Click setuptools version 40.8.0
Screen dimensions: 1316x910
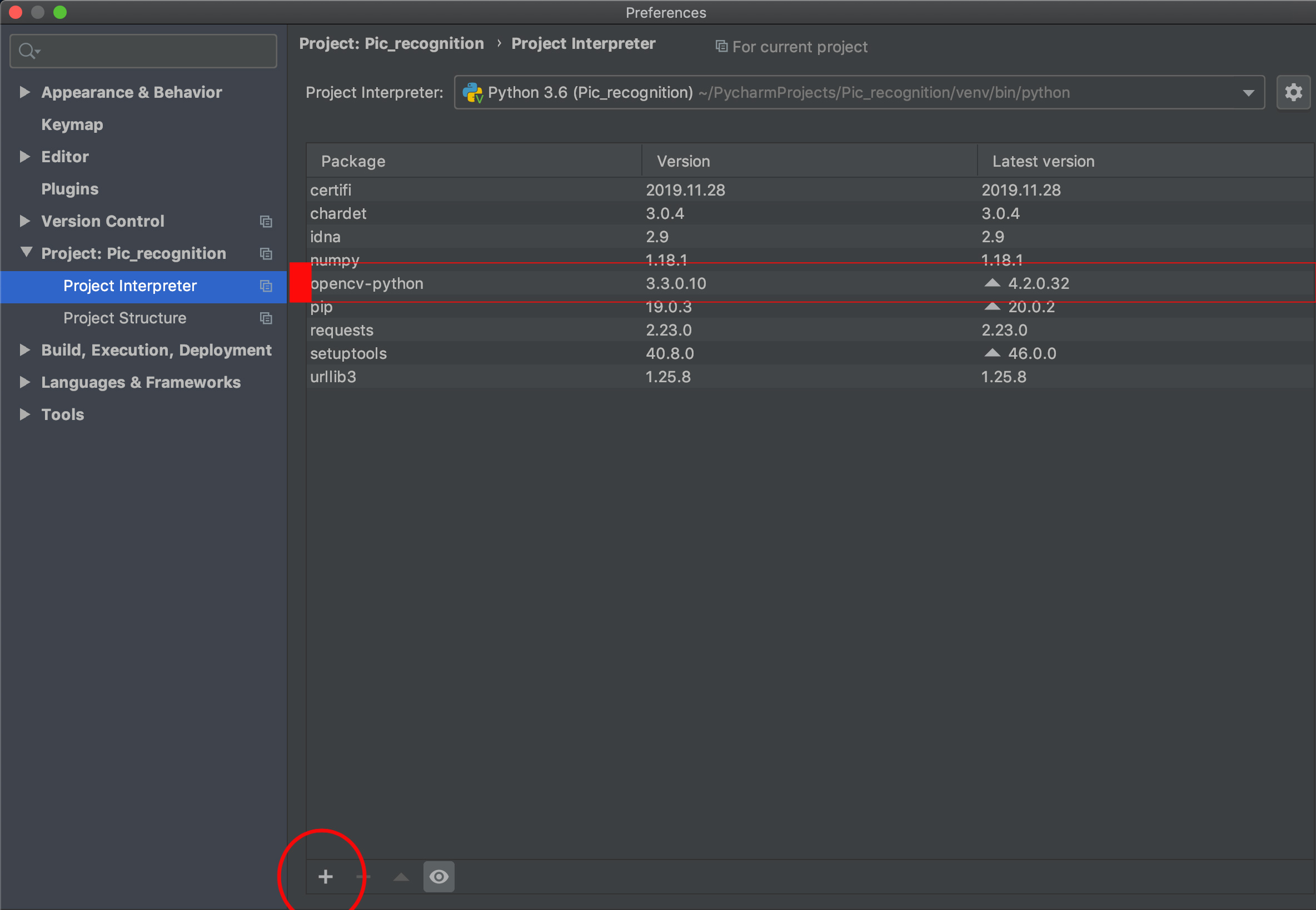[670, 353]
